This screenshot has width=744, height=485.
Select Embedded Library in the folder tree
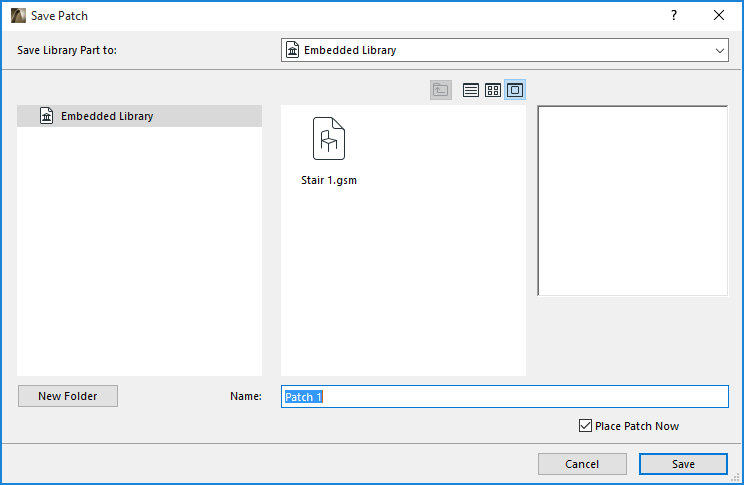click(x=140, y=116)
